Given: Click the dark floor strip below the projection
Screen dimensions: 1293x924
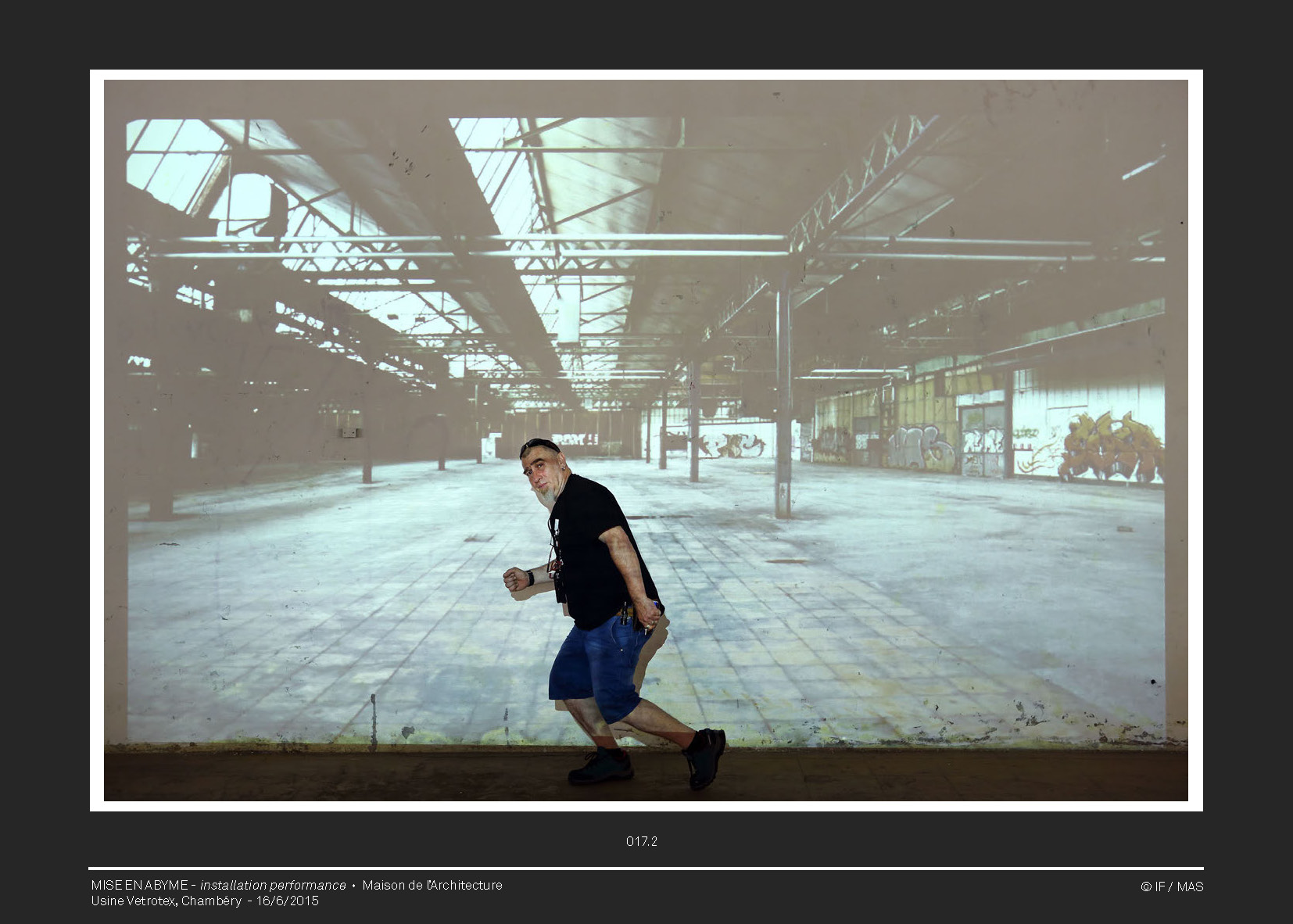Looking at the screenshot, I should click(x=313, y=775).
